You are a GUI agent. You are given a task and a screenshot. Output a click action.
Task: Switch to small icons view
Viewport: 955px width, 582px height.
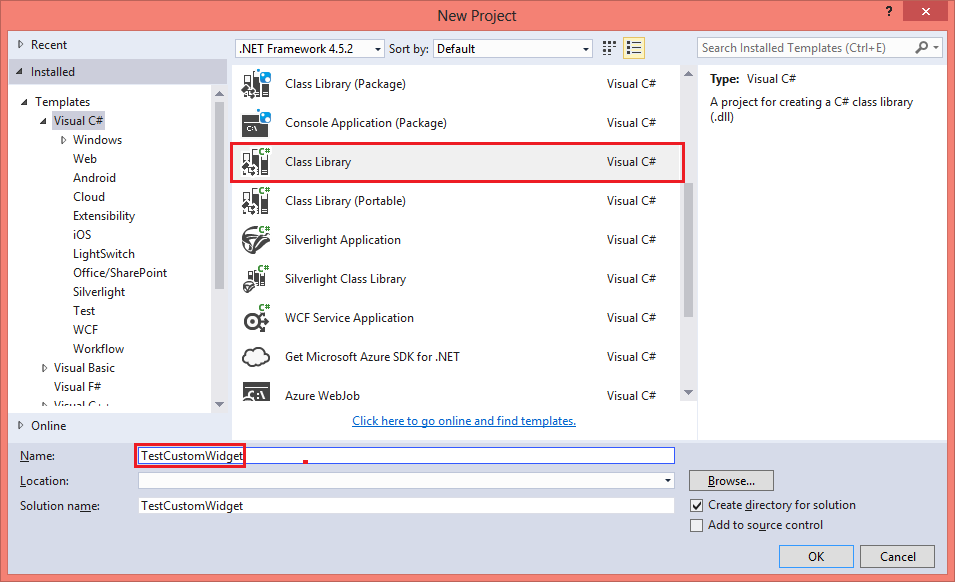coord(609,48)
